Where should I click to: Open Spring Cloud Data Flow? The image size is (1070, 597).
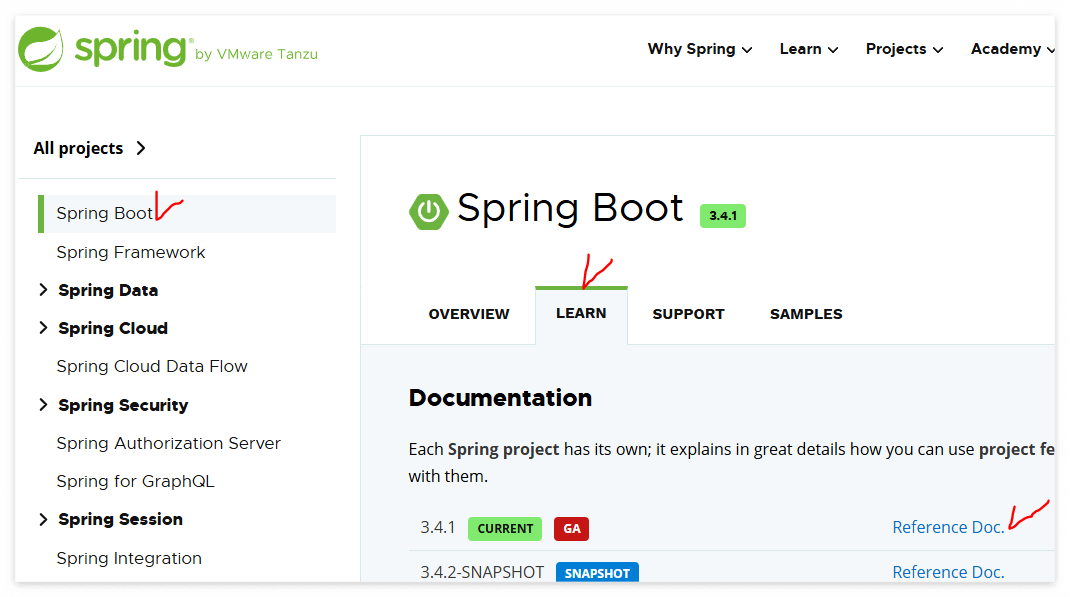tap(151, 366)
